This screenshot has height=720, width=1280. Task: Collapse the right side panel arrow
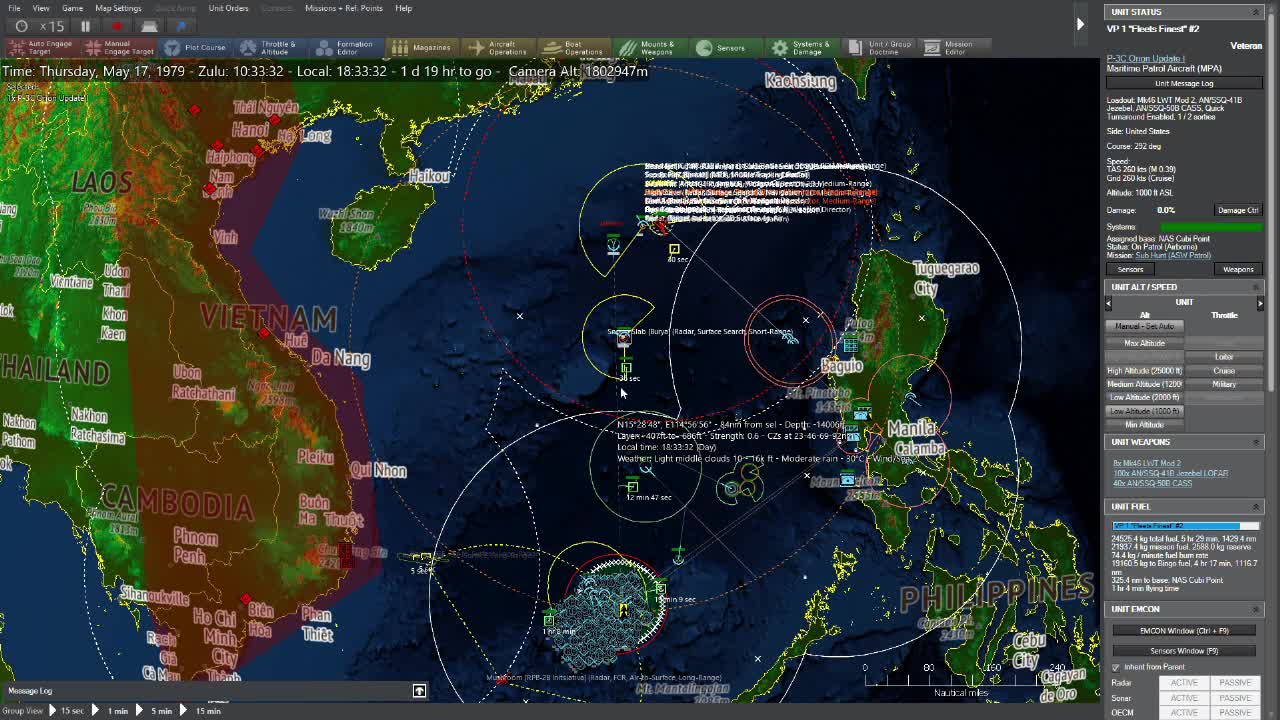1080,23
